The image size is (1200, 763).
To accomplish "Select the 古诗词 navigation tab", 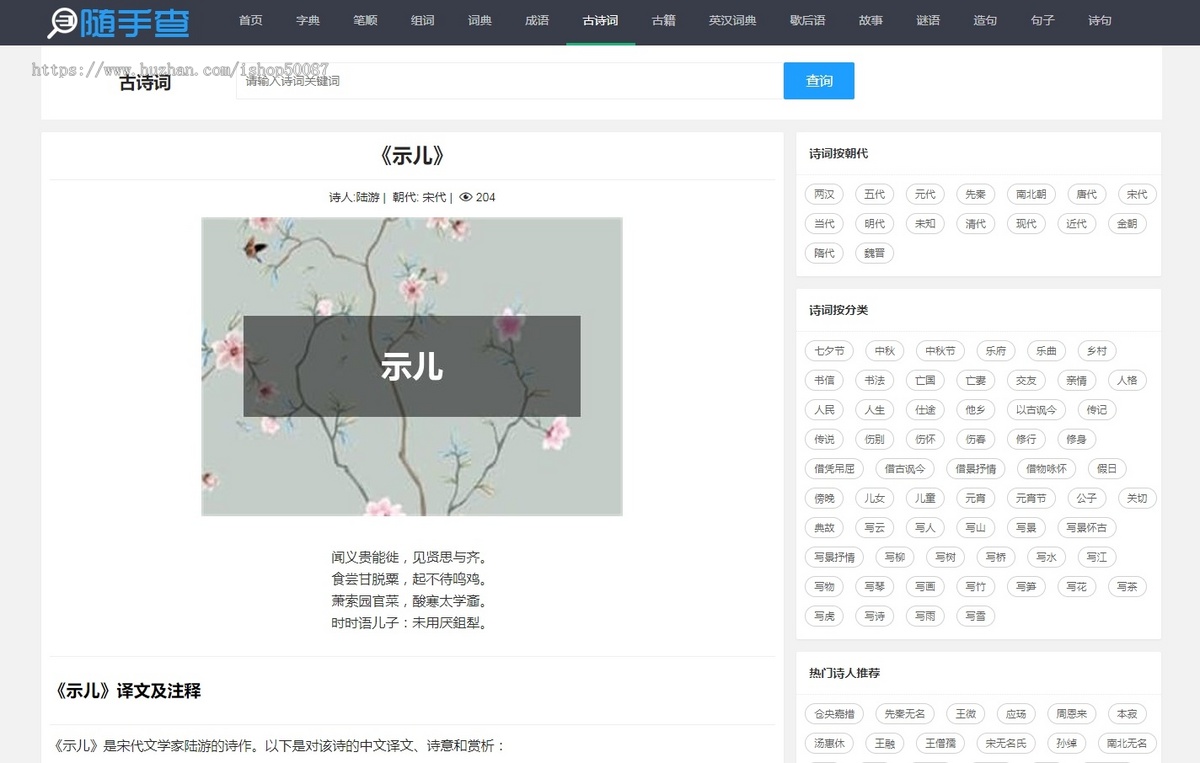I will coord(600,20).
